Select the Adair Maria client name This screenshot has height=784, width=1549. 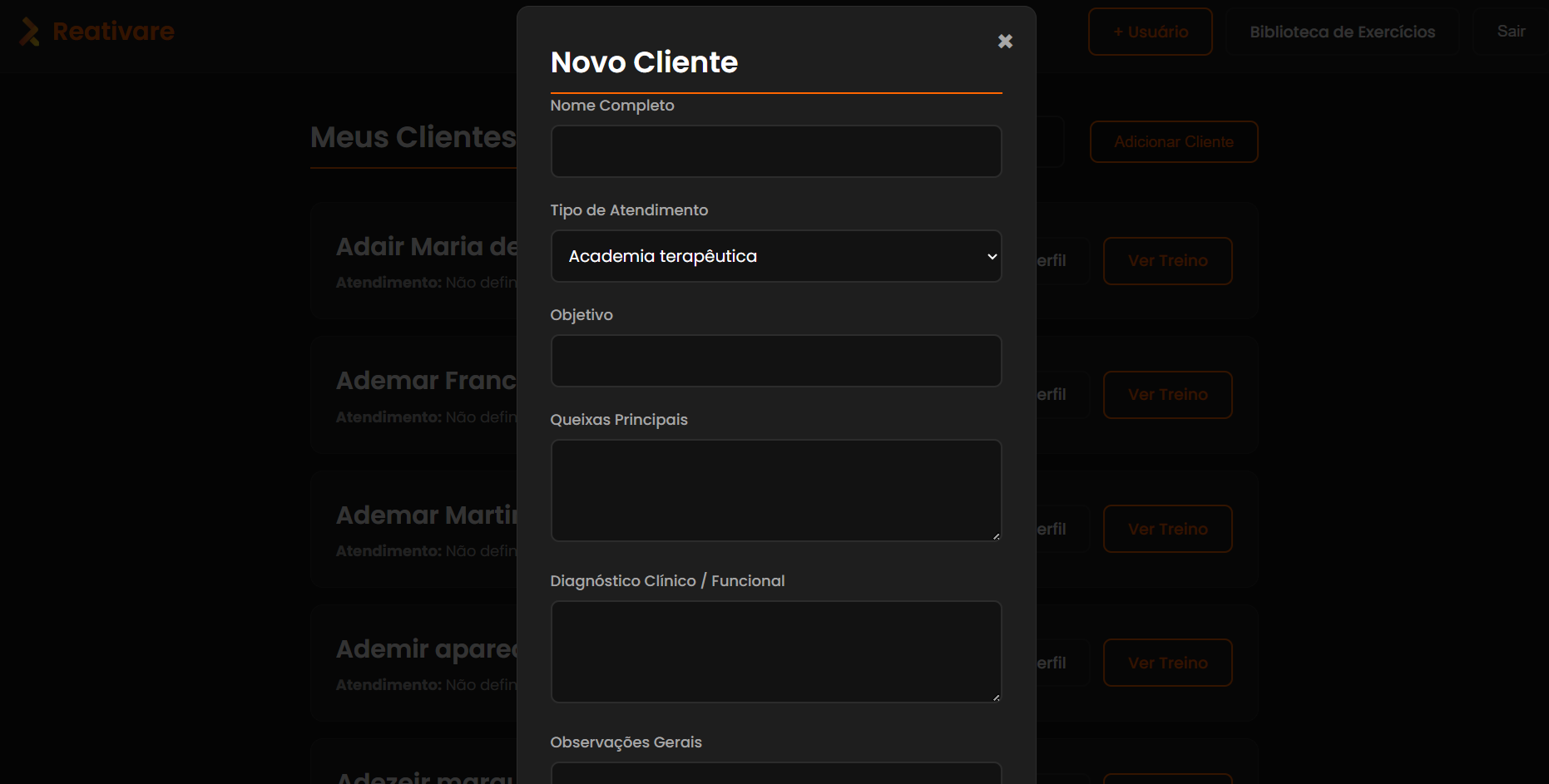(426, 247)
